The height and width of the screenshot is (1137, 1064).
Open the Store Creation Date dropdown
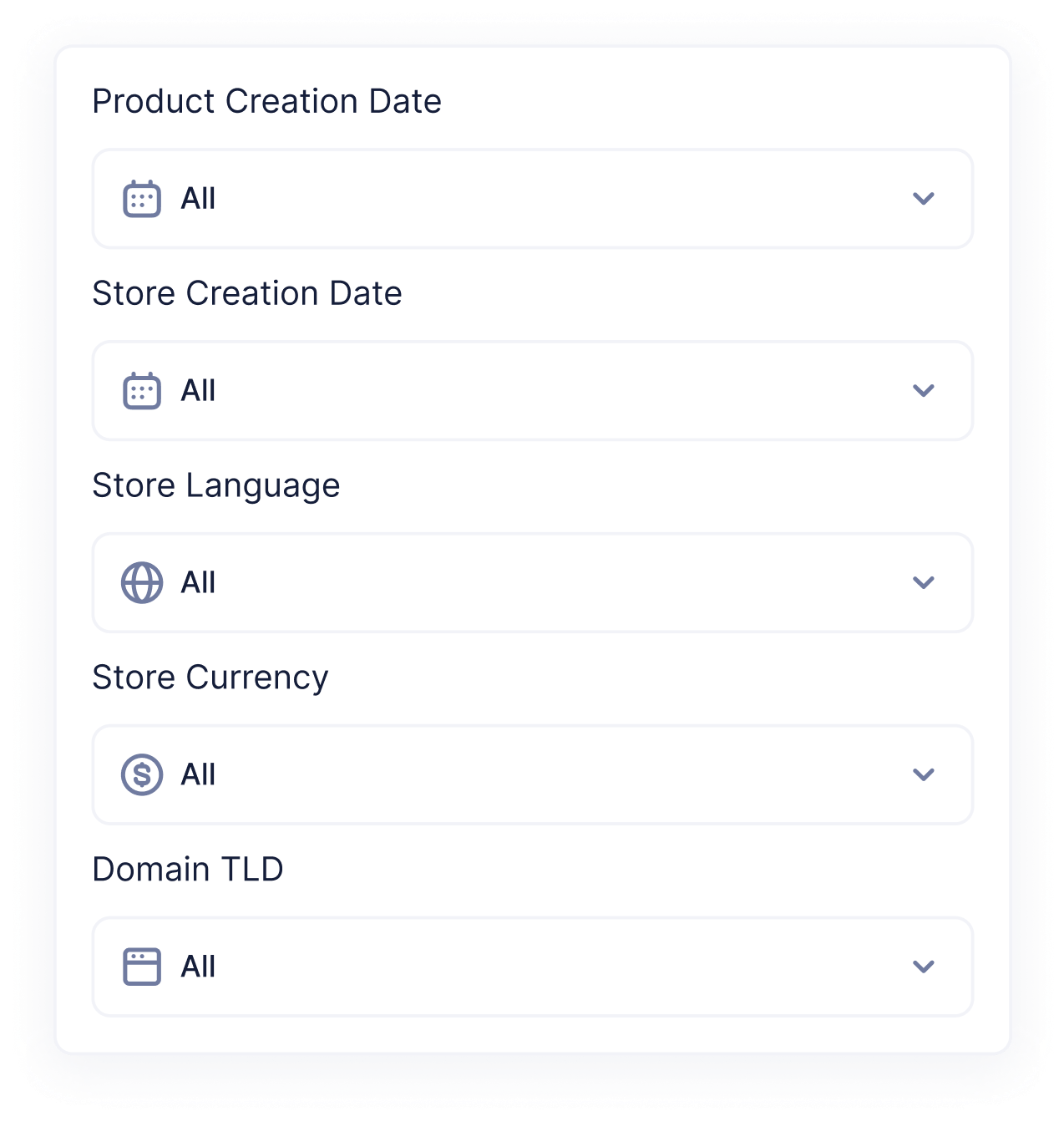(x=532, y=390)
